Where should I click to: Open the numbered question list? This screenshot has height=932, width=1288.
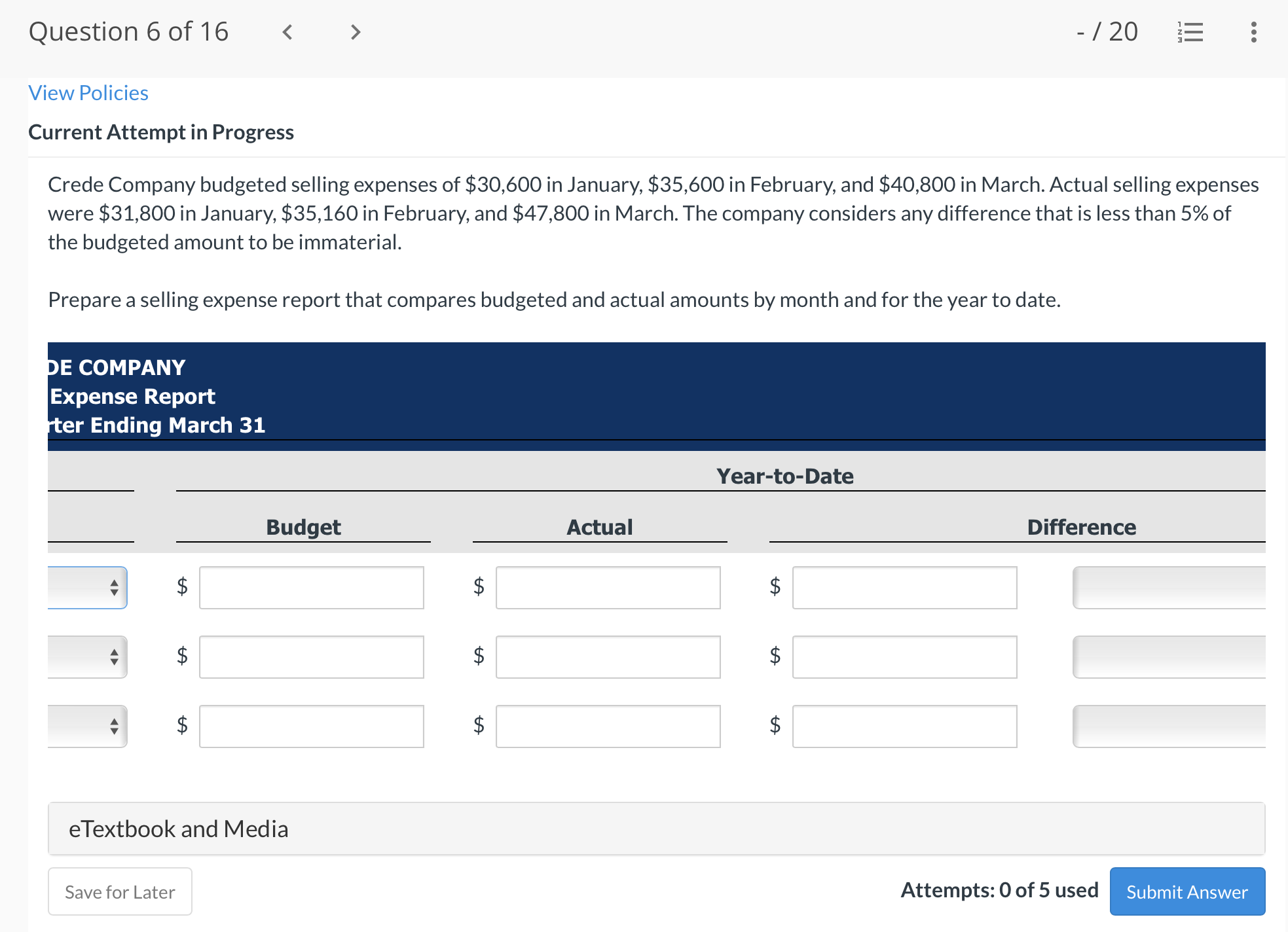click(1190, 31)
